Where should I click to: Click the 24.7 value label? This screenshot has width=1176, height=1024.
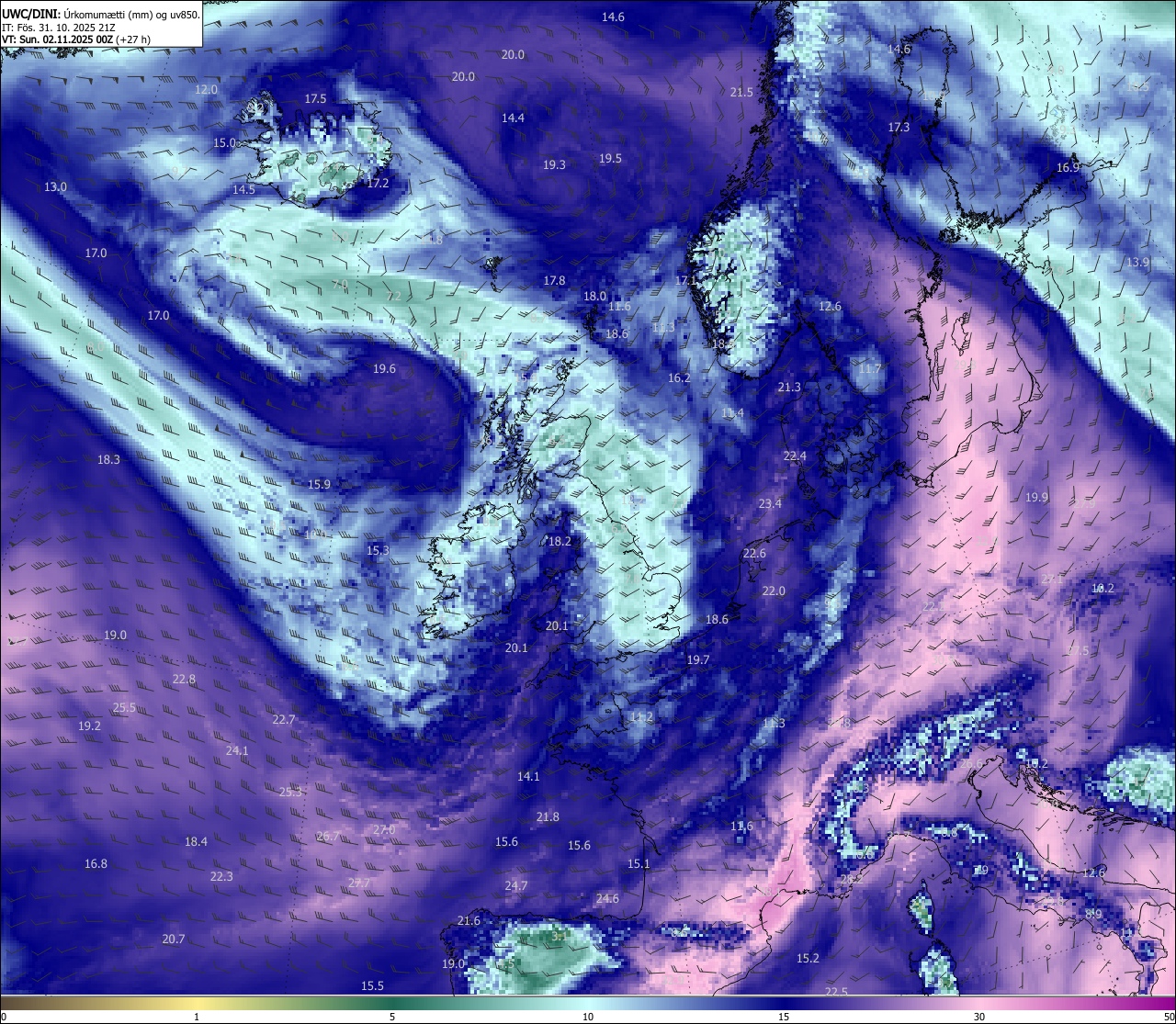tap(516, 886)
